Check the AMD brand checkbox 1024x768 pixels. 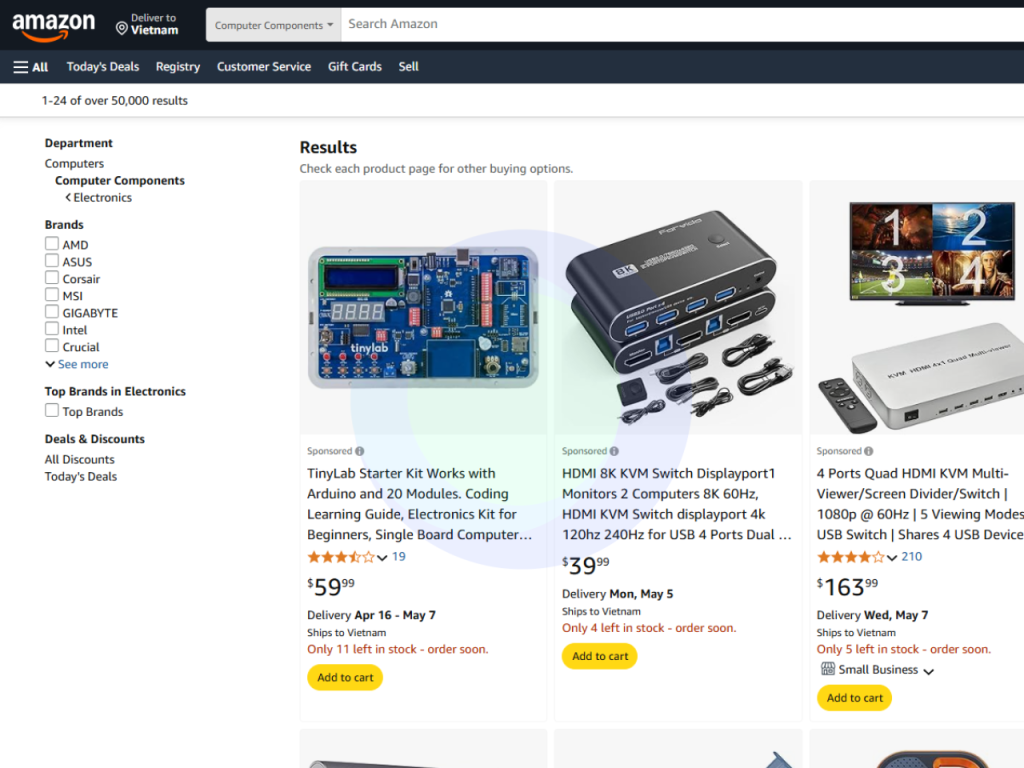click(x=52, y=244)
